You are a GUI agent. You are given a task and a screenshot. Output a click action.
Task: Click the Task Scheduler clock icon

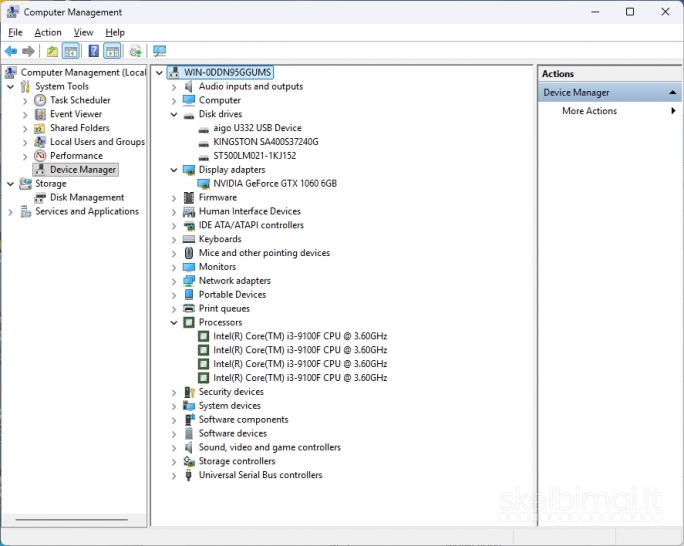coord(40,100)
